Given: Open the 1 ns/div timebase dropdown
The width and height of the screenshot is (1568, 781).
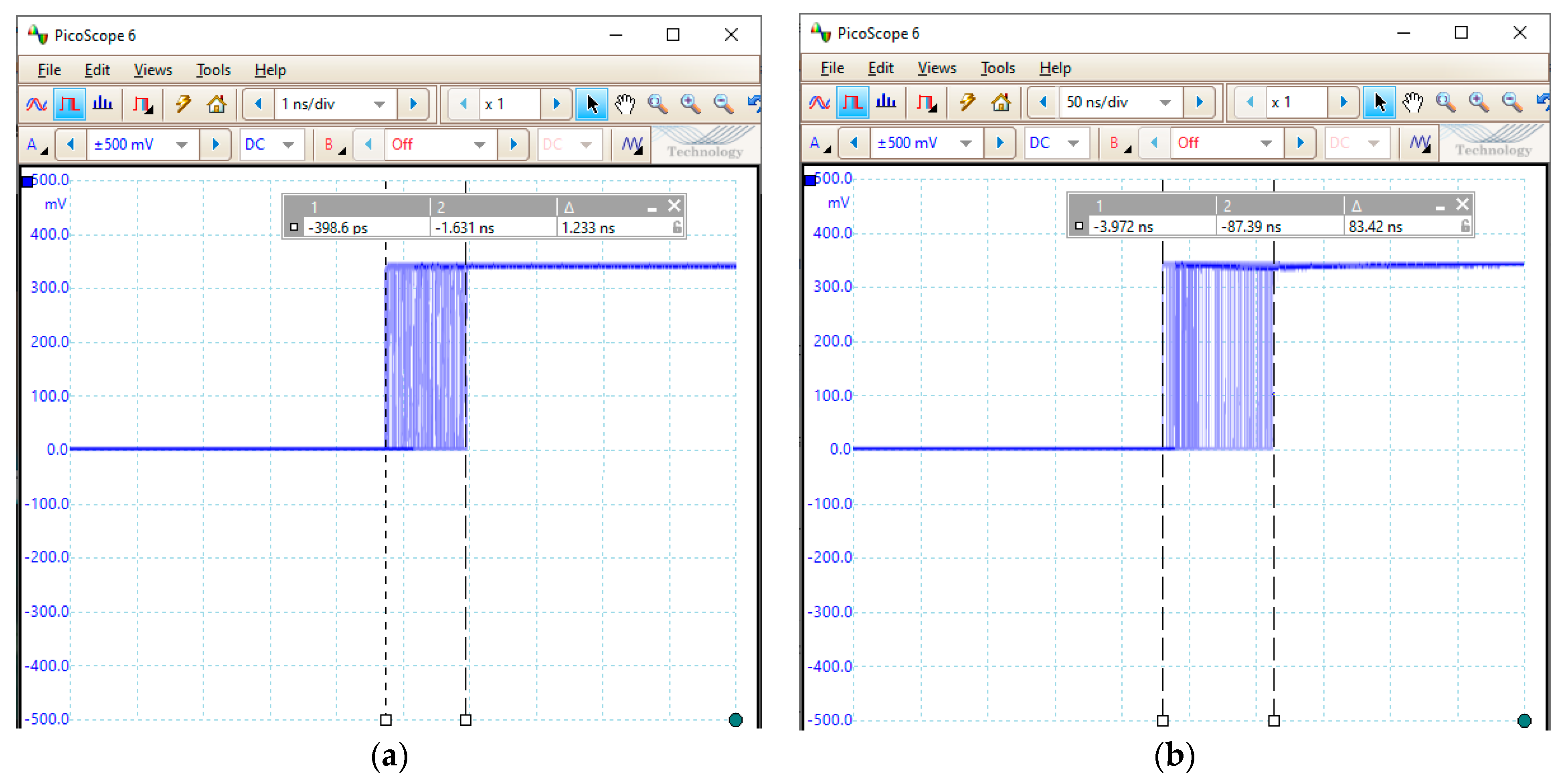Looking at the screenshot, I should [x=379, y=104].
